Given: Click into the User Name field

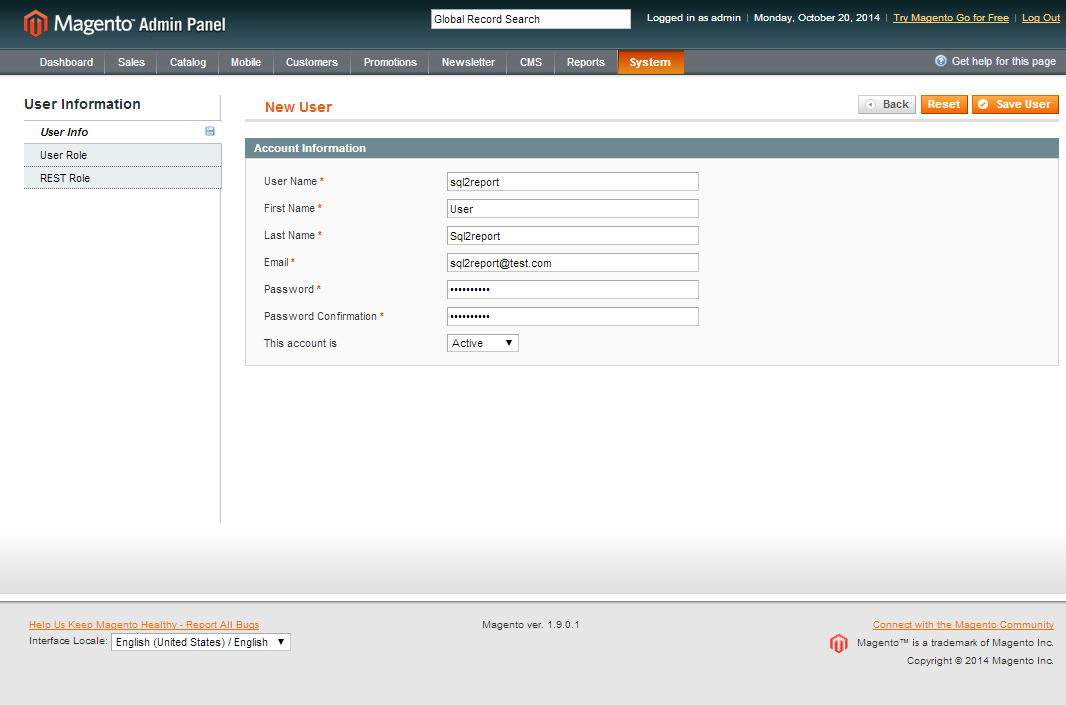Looking at the screenshot, I should click(x=572, y=182).
